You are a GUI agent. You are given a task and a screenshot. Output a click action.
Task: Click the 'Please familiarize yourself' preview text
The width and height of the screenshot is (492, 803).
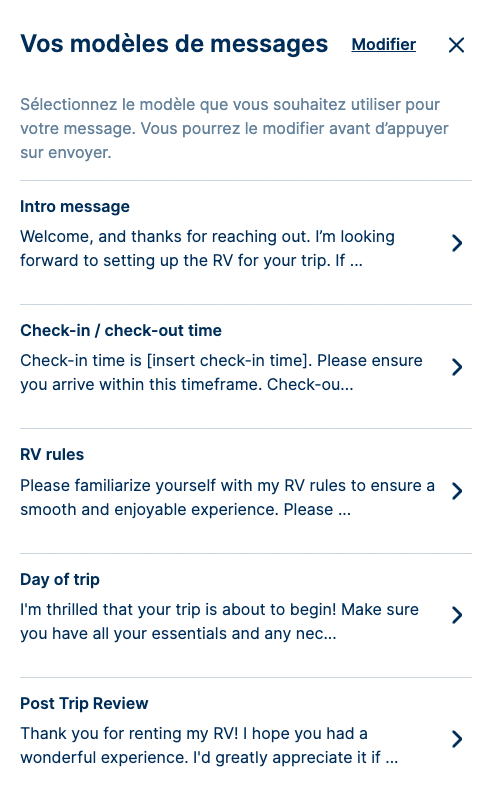[x=227, y=497]
